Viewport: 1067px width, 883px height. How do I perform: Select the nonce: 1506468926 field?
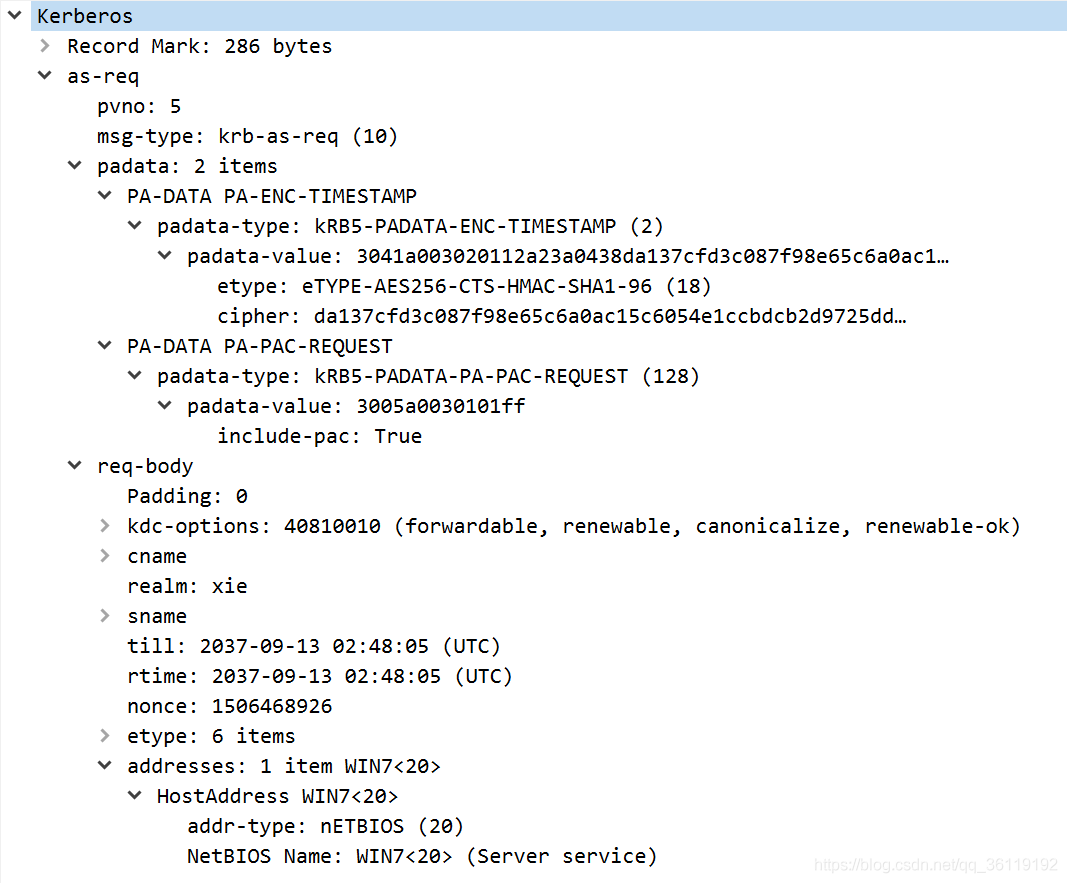click(229, 706)
